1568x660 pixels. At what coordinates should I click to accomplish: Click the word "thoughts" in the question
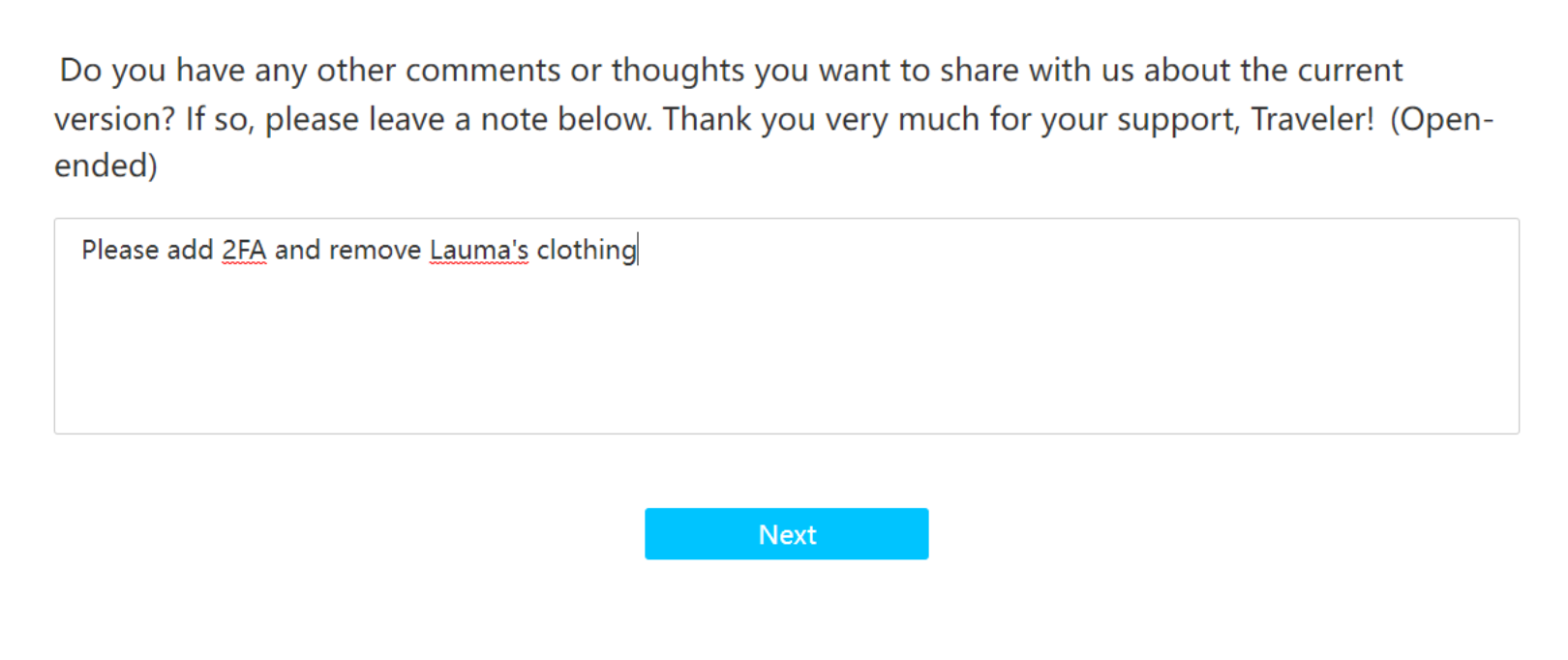678,71
